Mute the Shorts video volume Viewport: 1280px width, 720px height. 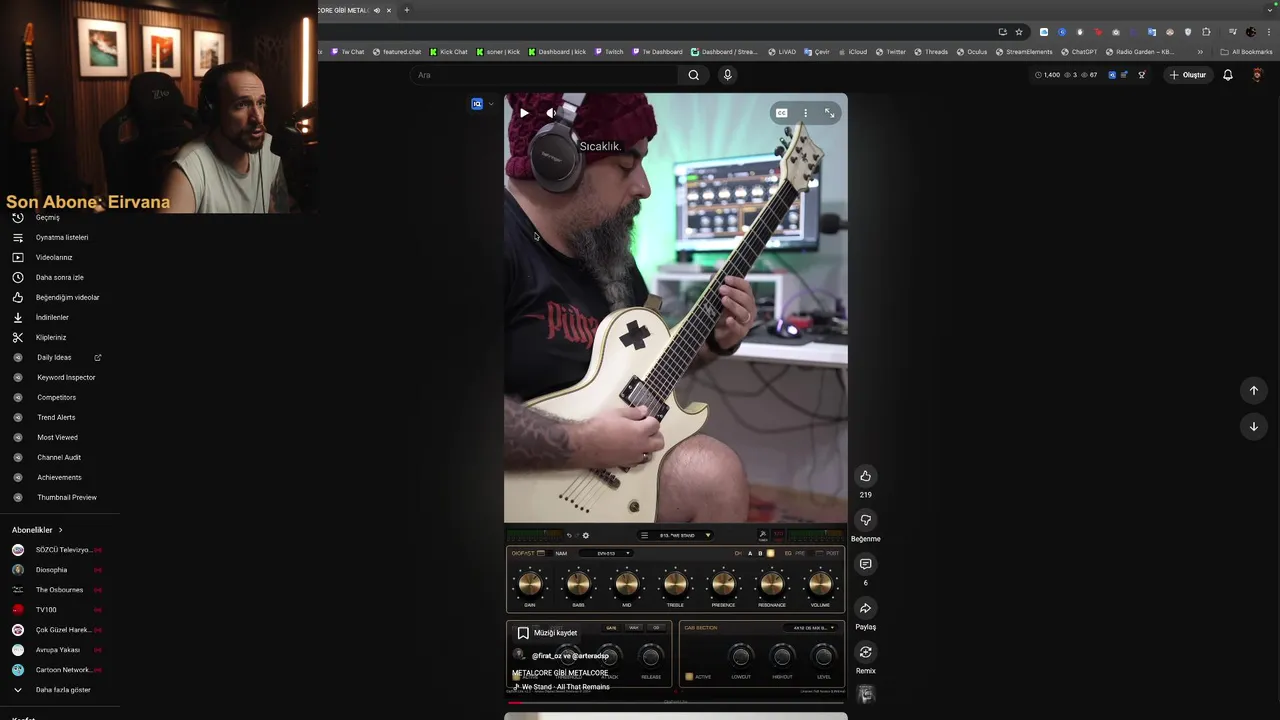coord(551,113)
